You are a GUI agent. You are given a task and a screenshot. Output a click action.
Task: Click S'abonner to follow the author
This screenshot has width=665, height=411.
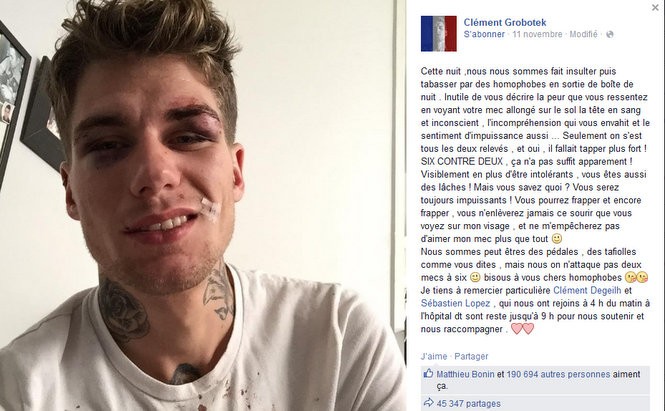pyautogui.click(x=484, y=34)
